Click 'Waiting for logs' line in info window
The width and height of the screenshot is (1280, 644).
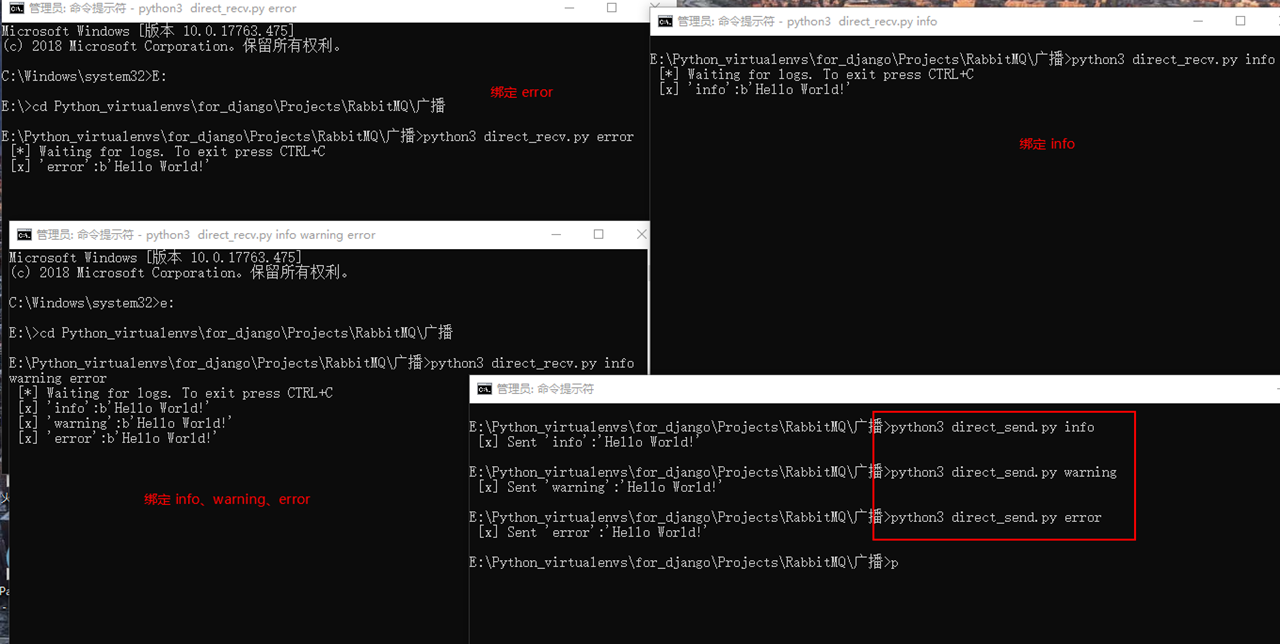pos(816,74)
